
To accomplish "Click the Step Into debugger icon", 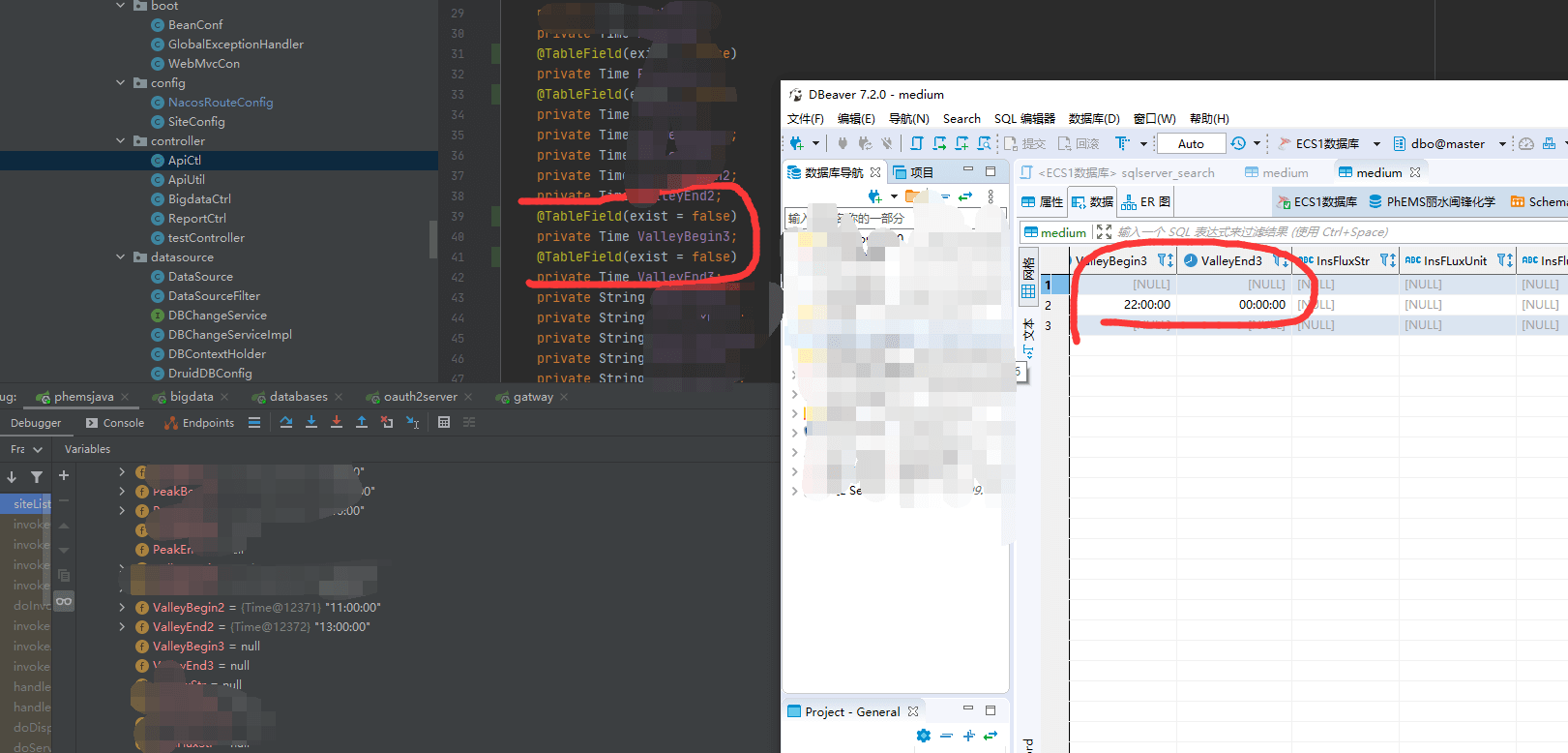I will (311, 422).
